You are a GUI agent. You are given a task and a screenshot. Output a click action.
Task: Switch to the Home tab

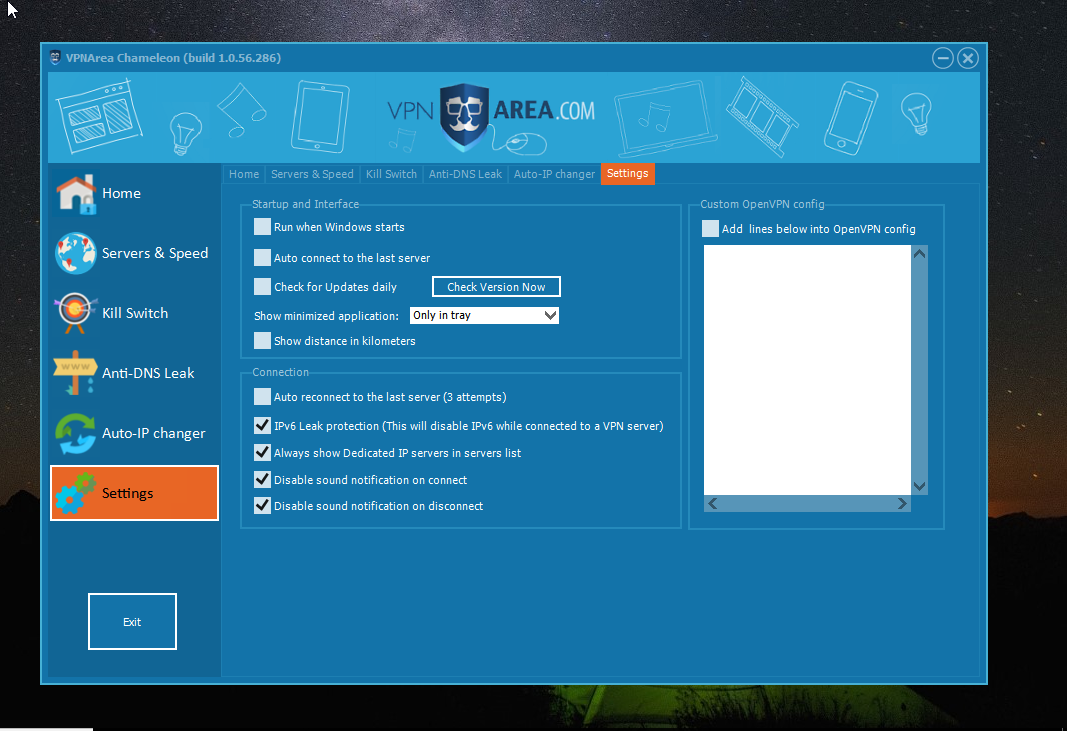(244, 174)
